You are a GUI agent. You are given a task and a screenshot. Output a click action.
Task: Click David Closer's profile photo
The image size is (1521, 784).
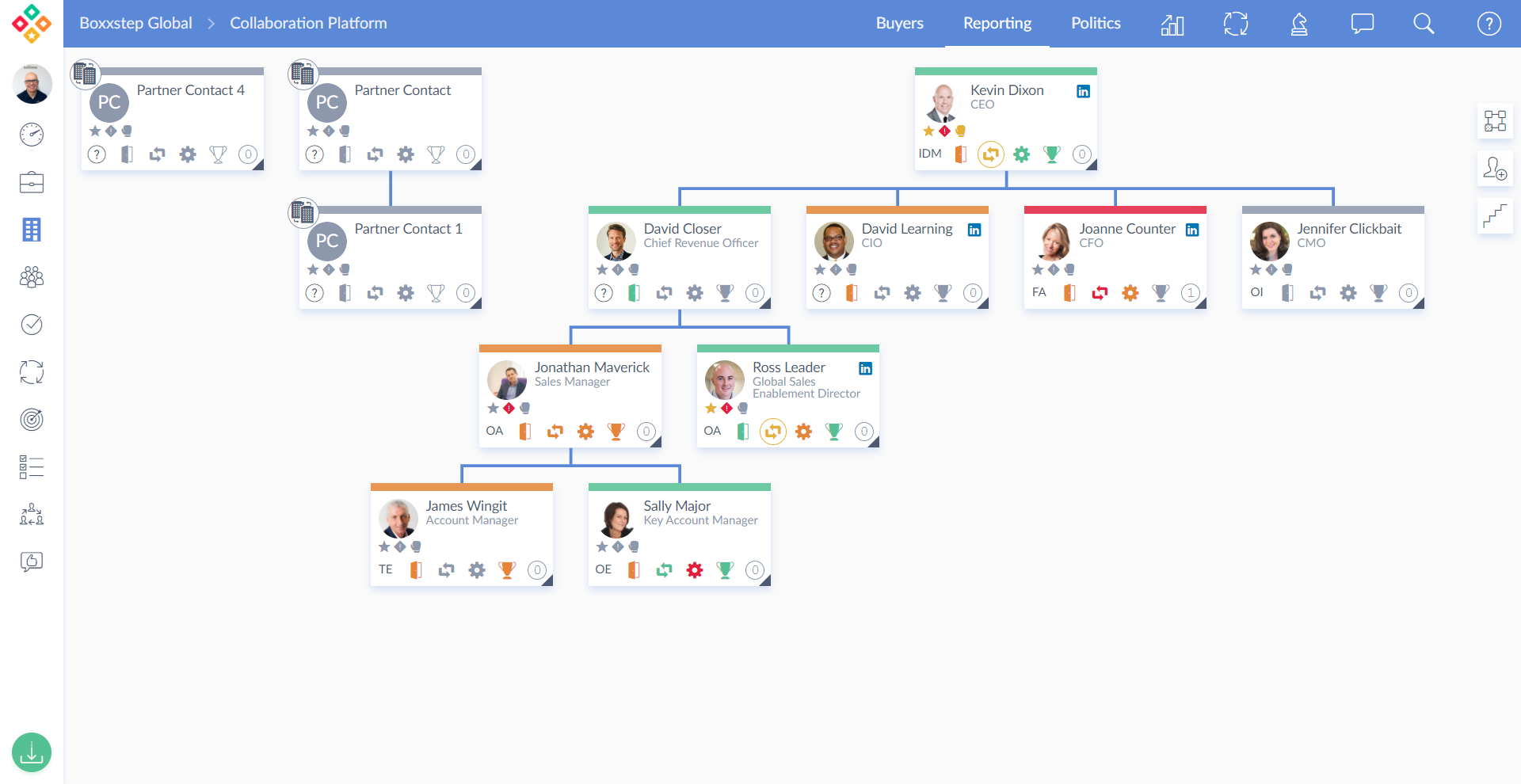click(616, 242)
